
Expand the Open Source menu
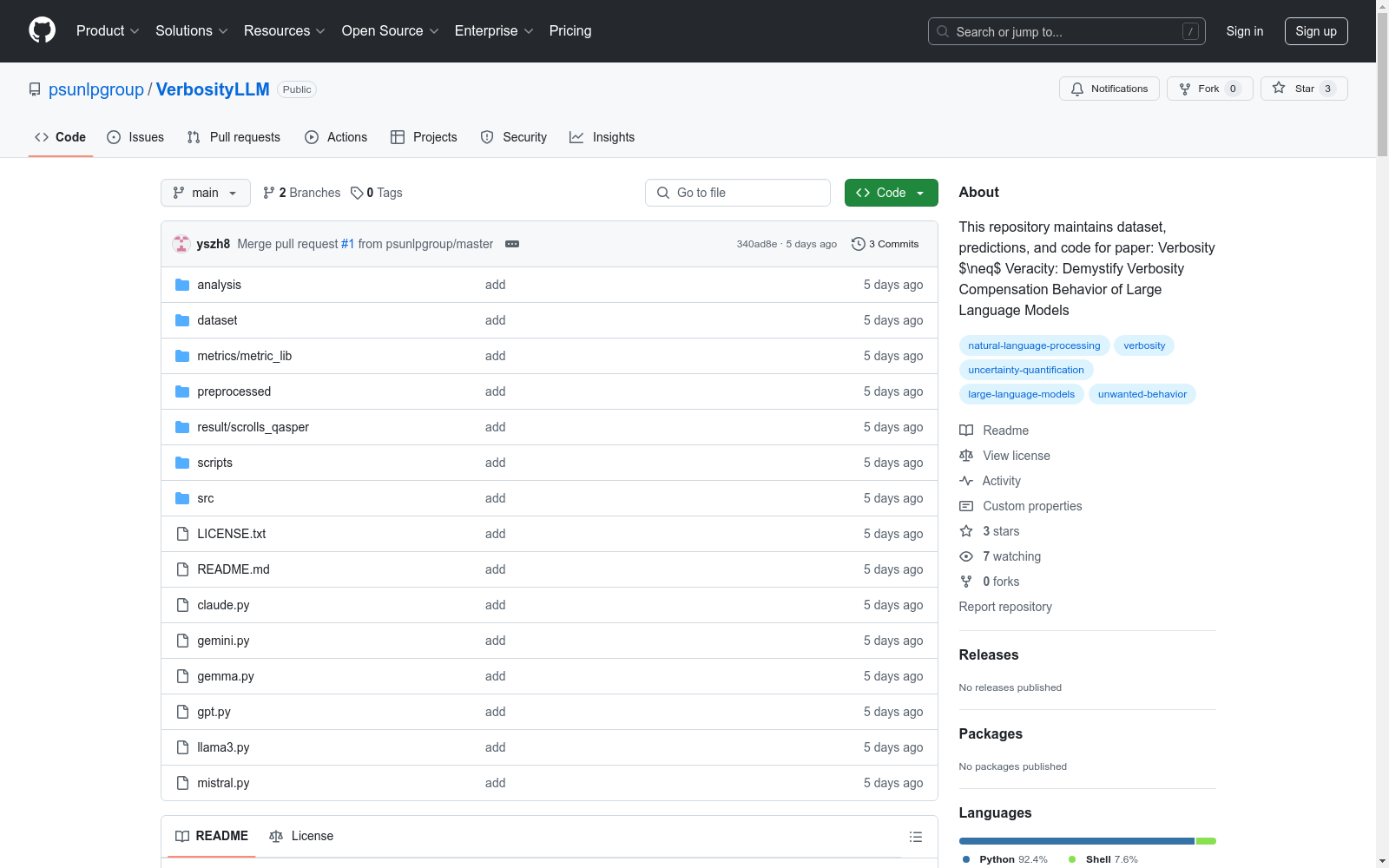(x=391, y=30)
